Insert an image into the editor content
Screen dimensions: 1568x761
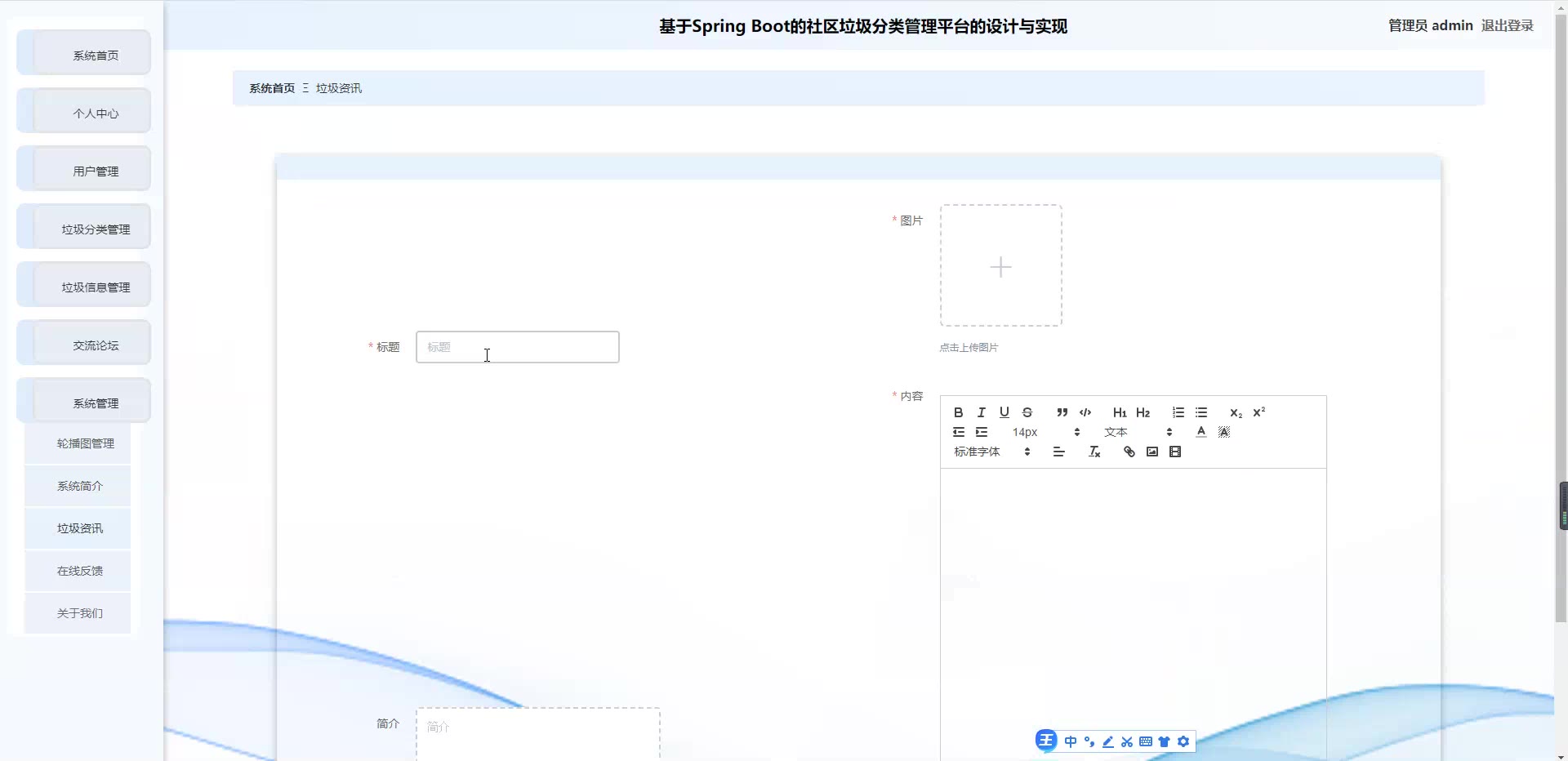click(1152, 452)
